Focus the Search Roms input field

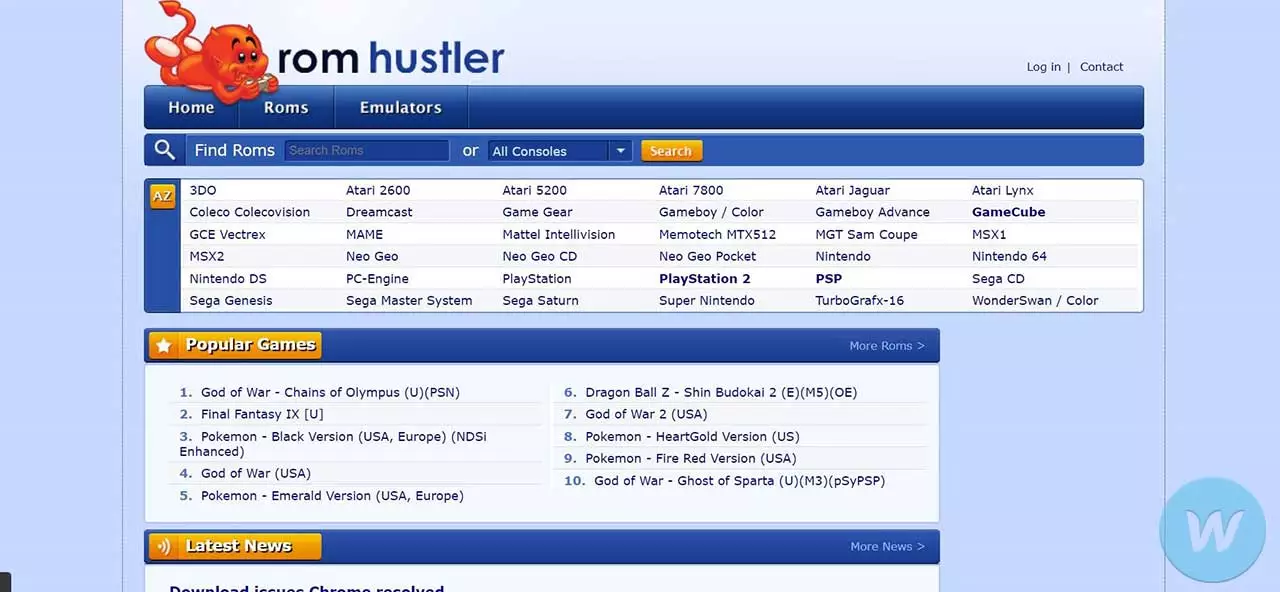(x=367, y=150)
